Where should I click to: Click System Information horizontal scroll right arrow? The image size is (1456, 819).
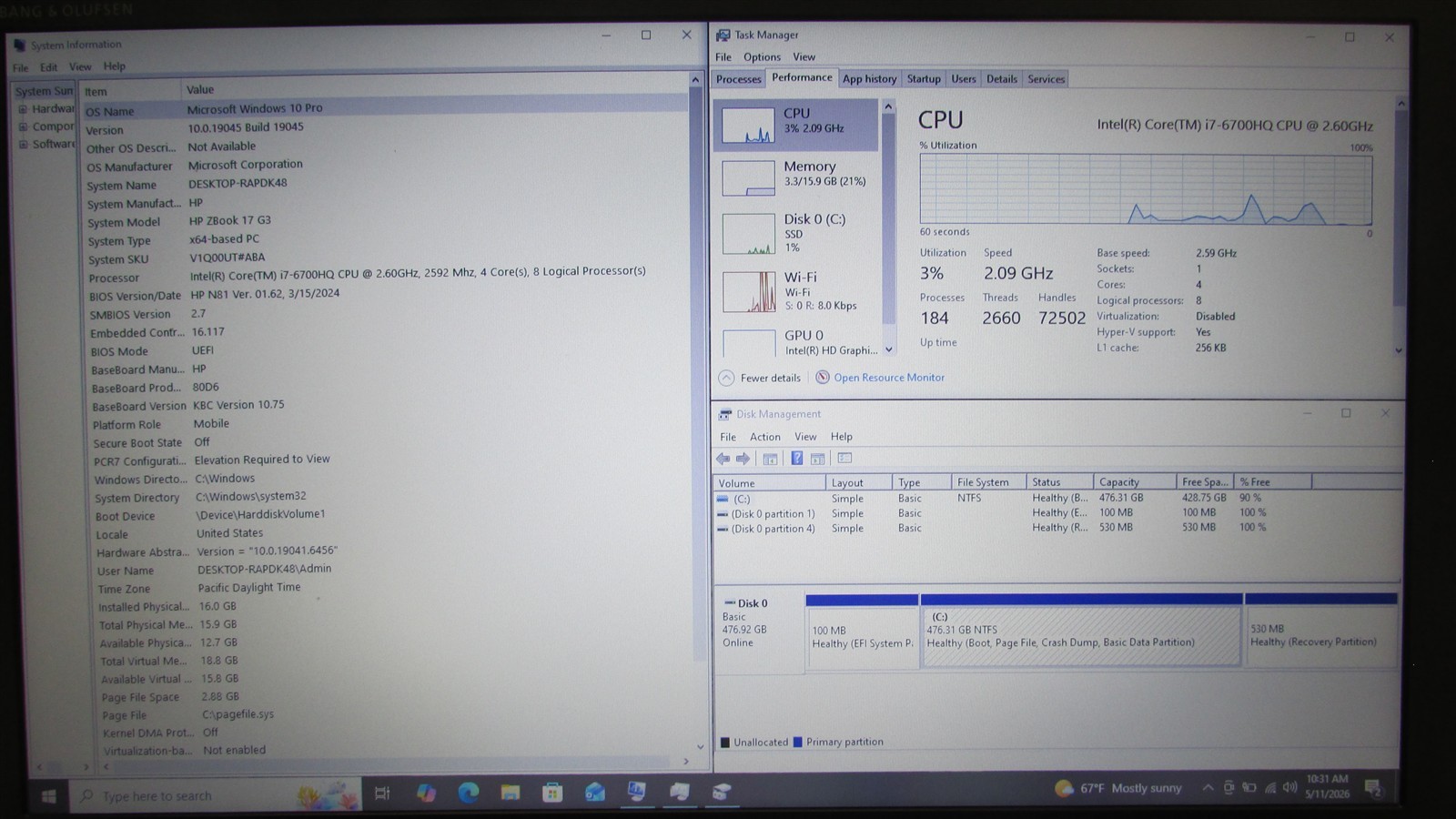tap(685, 762)
